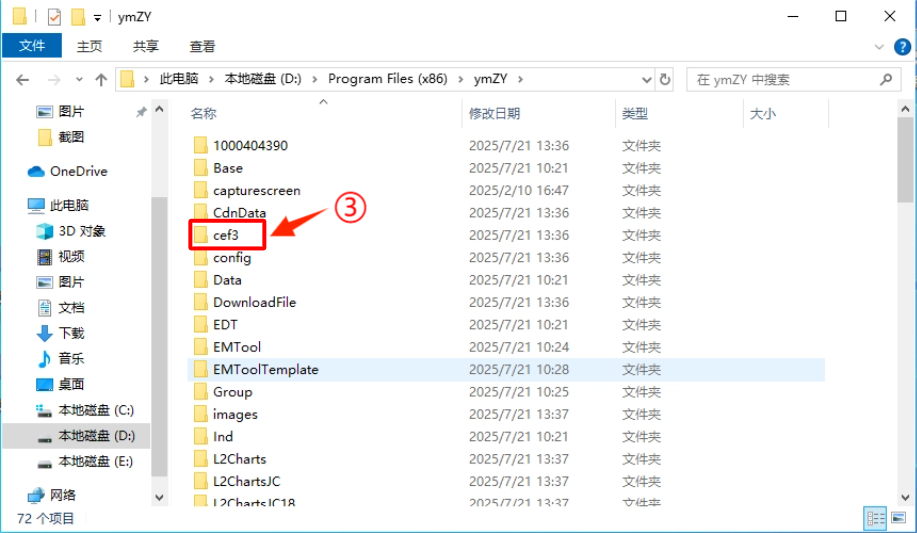Open recent locations dropdown arrow

click(79, 80)
